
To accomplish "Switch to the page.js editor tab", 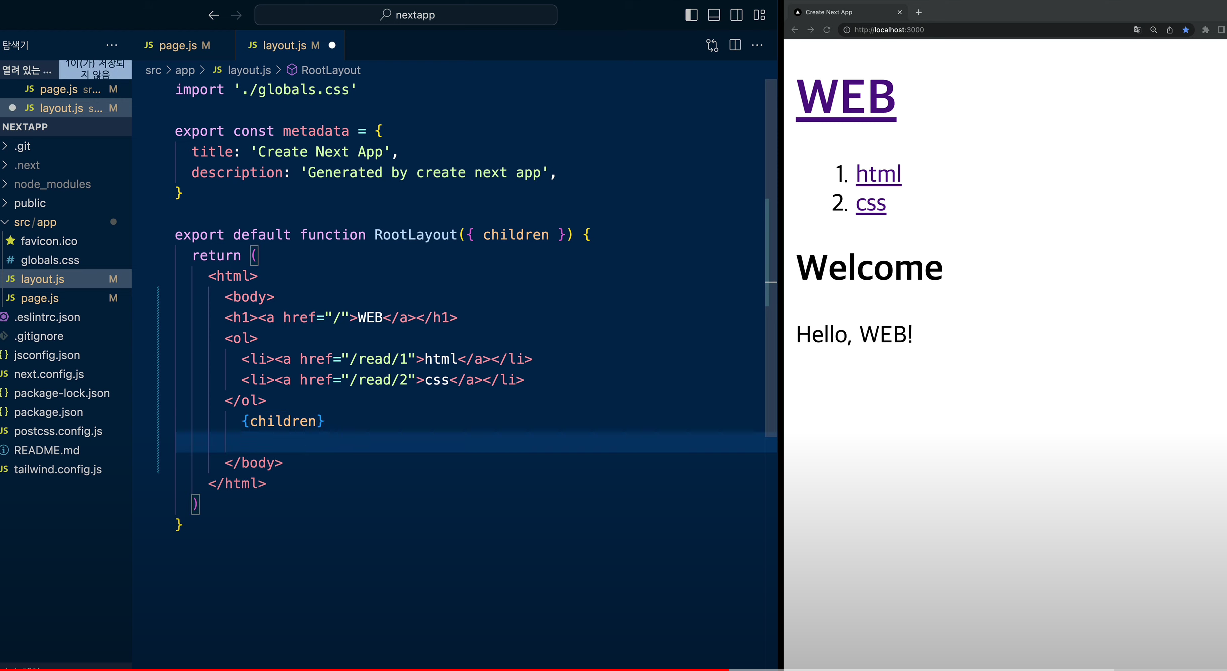I will 184,45.
